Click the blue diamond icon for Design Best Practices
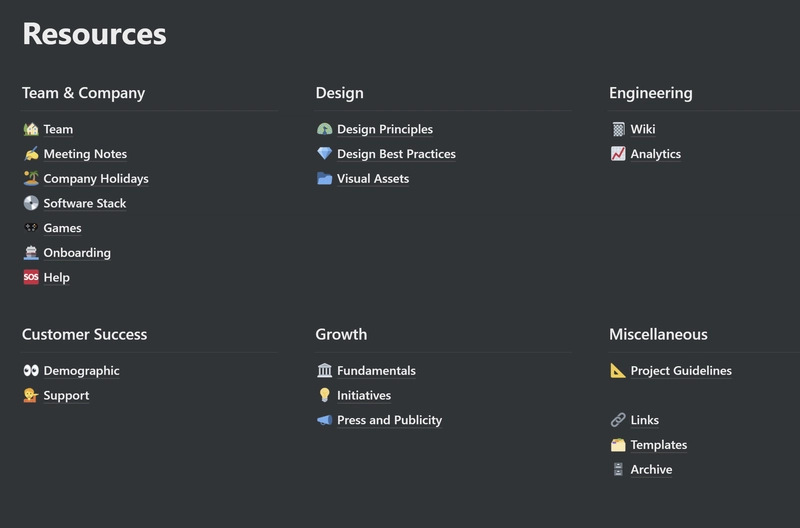The height and width of the screenshot is (528, 800). click(x=324, y=154)
